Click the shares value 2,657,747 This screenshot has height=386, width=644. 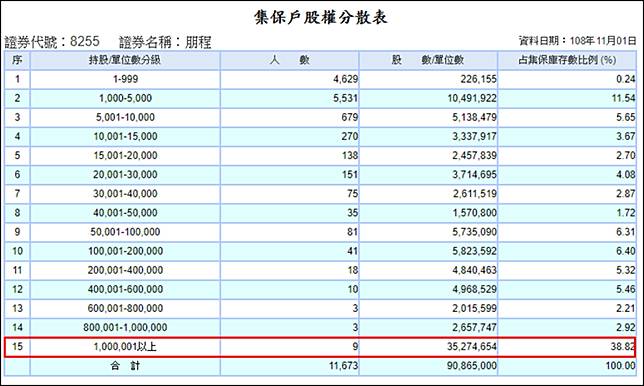(x=474, y=327)
